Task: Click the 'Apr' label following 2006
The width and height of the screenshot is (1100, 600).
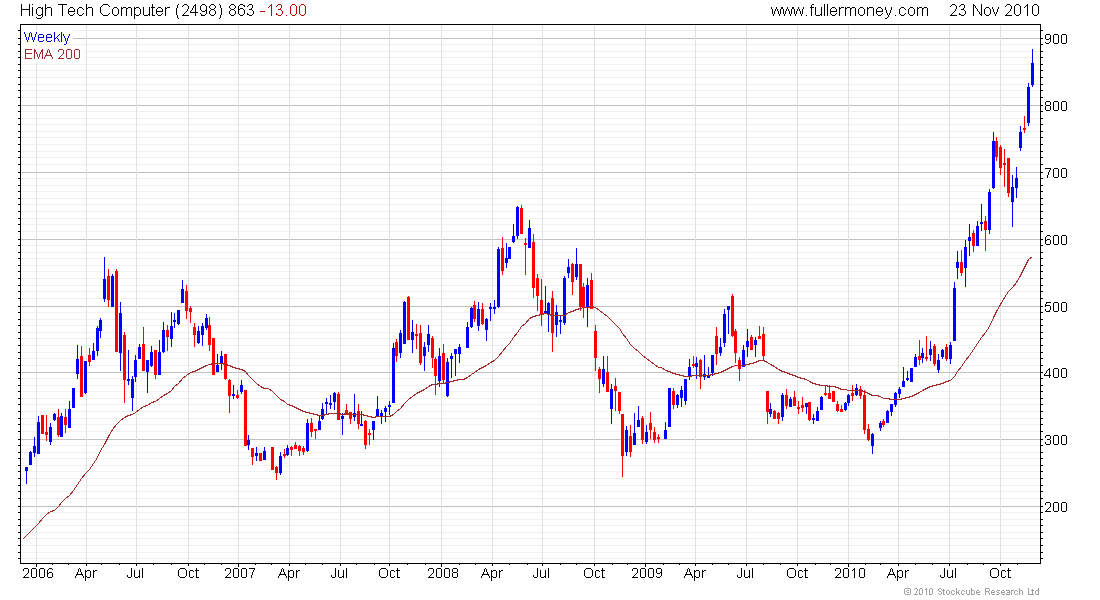Action: coord(86,574)
